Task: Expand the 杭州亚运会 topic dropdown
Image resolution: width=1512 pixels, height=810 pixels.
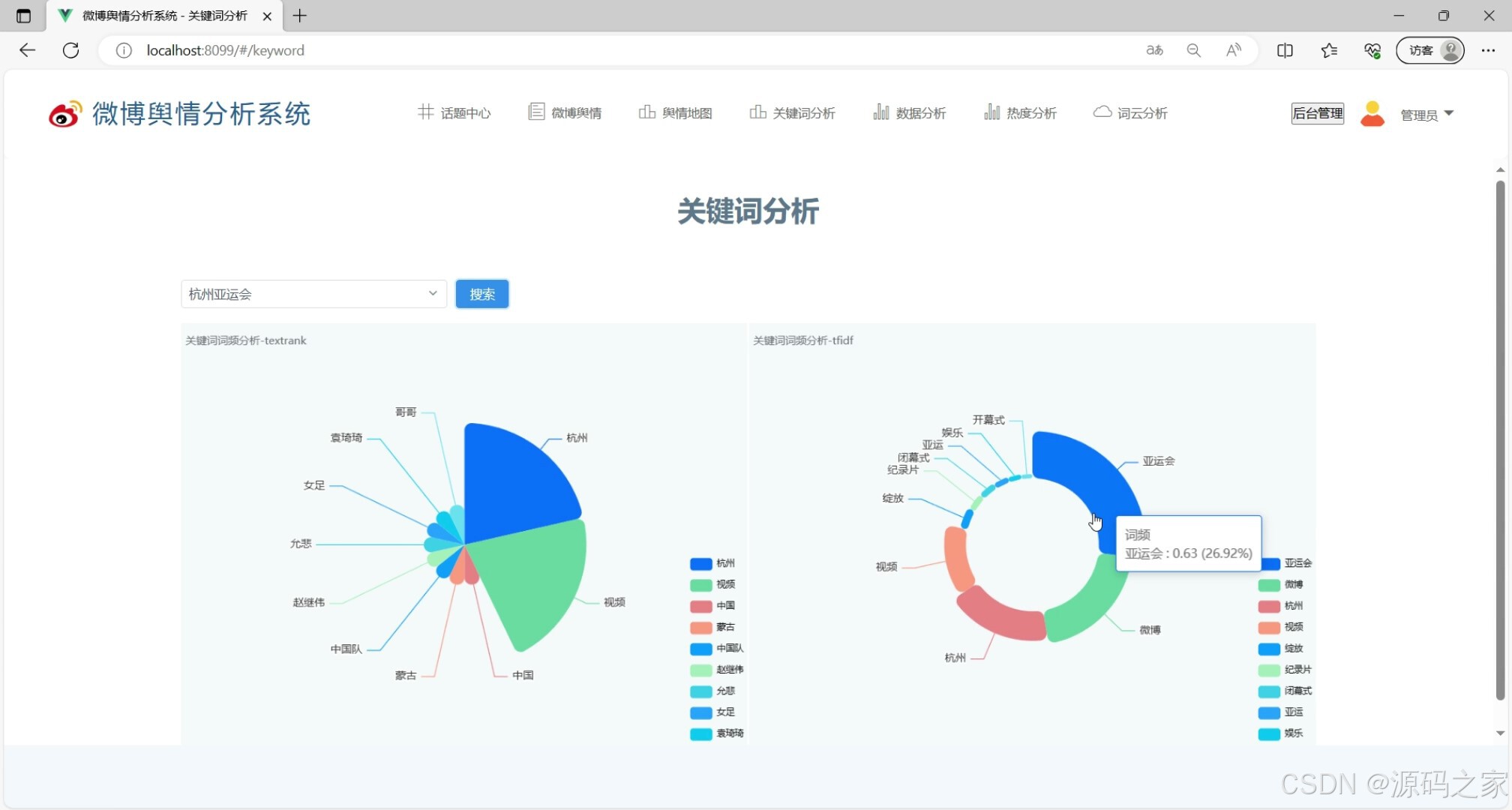Action: [313, 294]
